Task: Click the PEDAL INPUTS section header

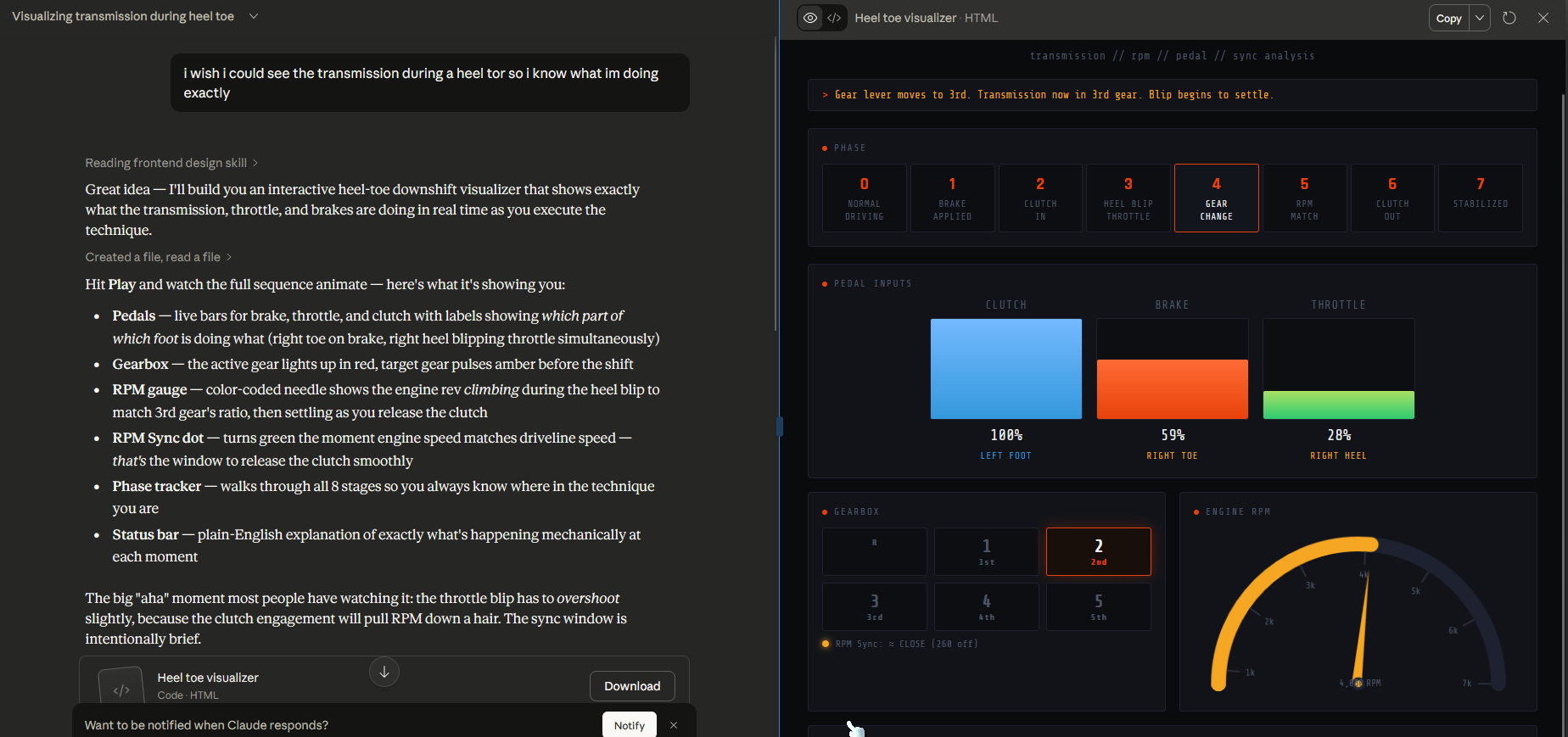Action: point(873,284)
